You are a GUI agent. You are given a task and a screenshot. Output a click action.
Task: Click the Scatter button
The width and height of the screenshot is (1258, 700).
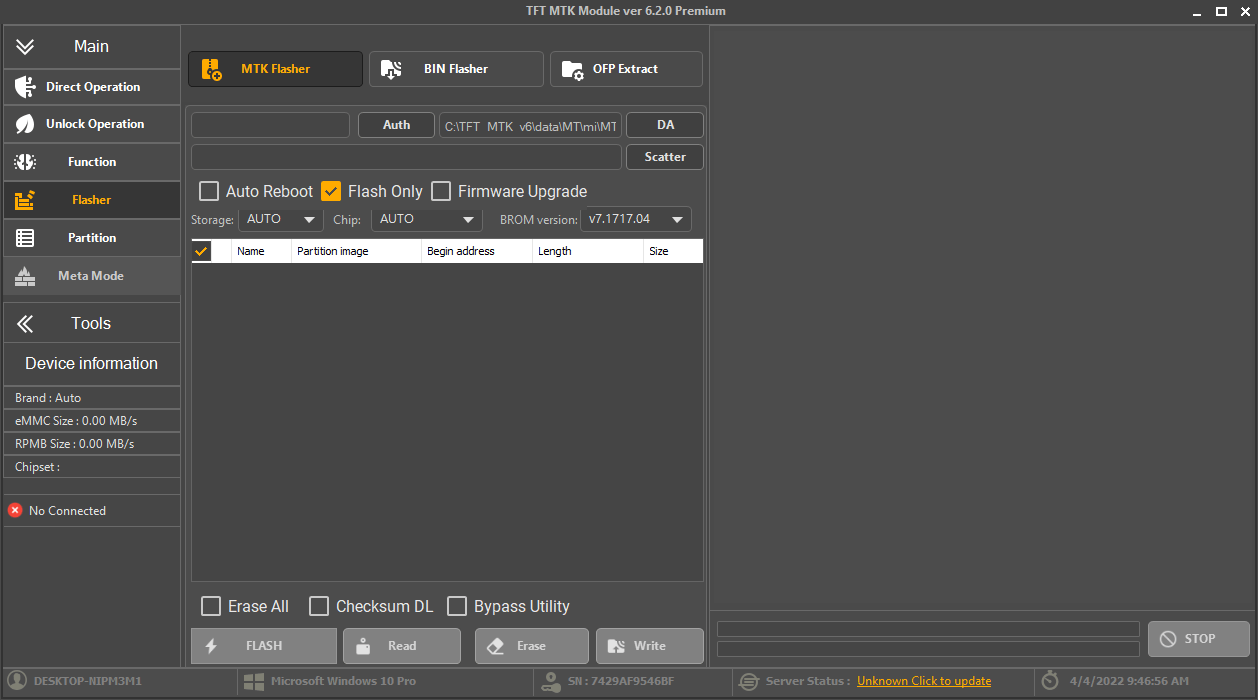(x=664, y=157)
